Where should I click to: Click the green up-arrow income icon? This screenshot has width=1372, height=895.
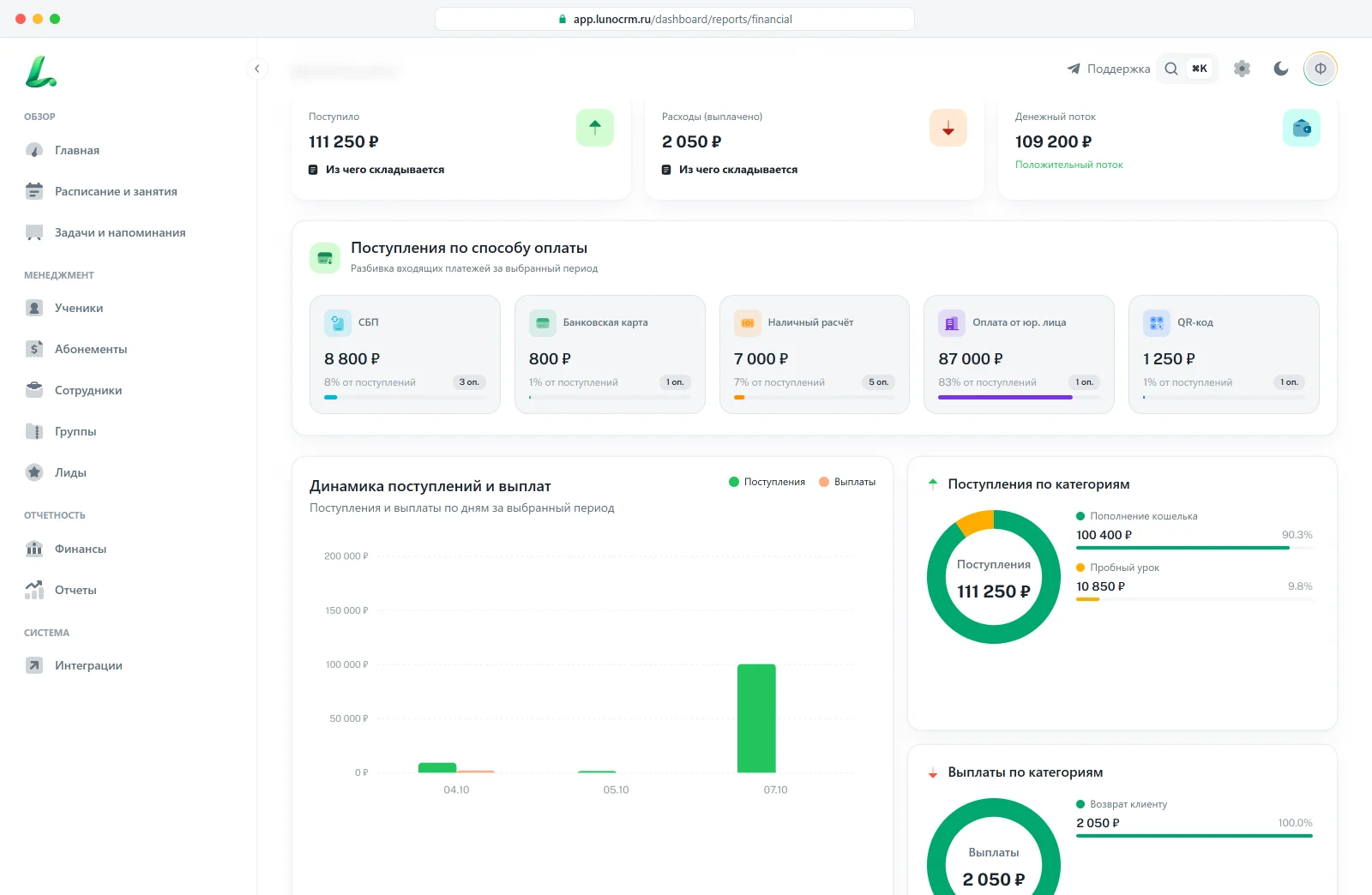coord(595,128)
